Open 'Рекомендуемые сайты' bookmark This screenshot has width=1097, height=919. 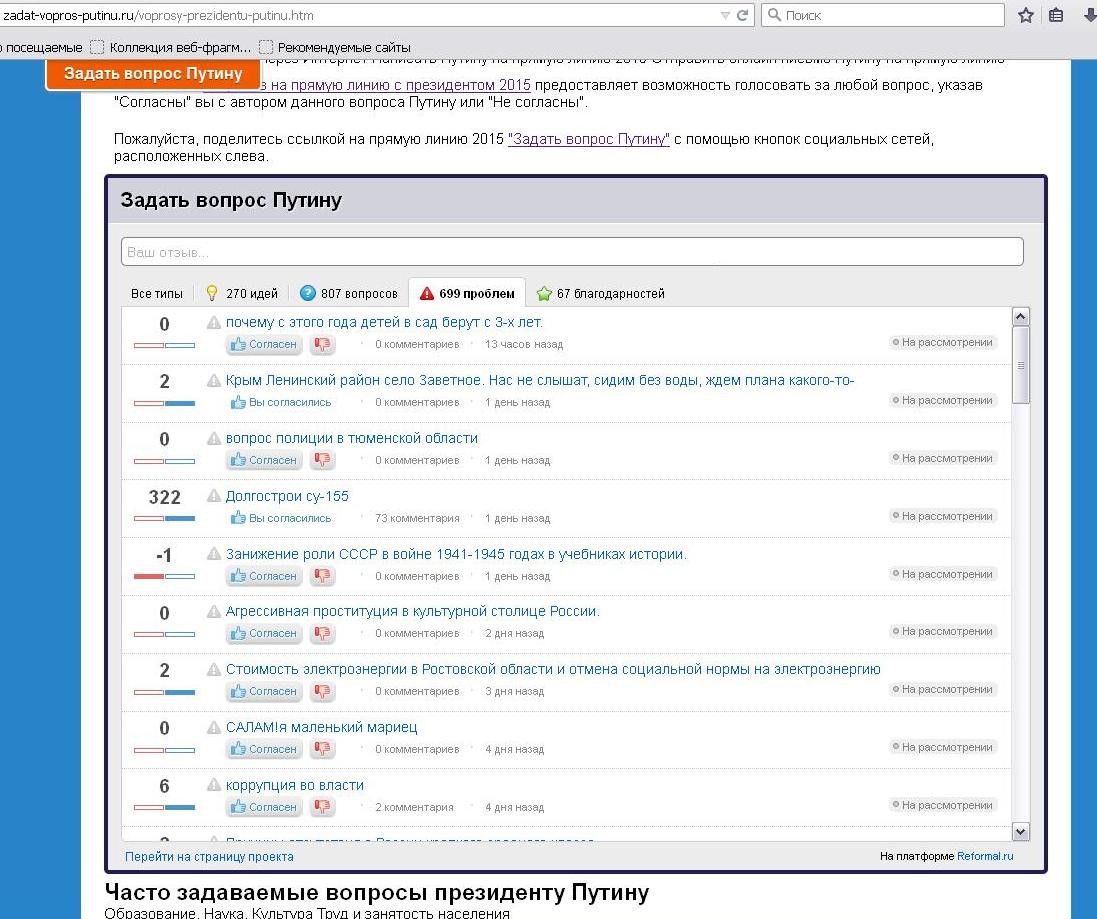click(335, 48)
